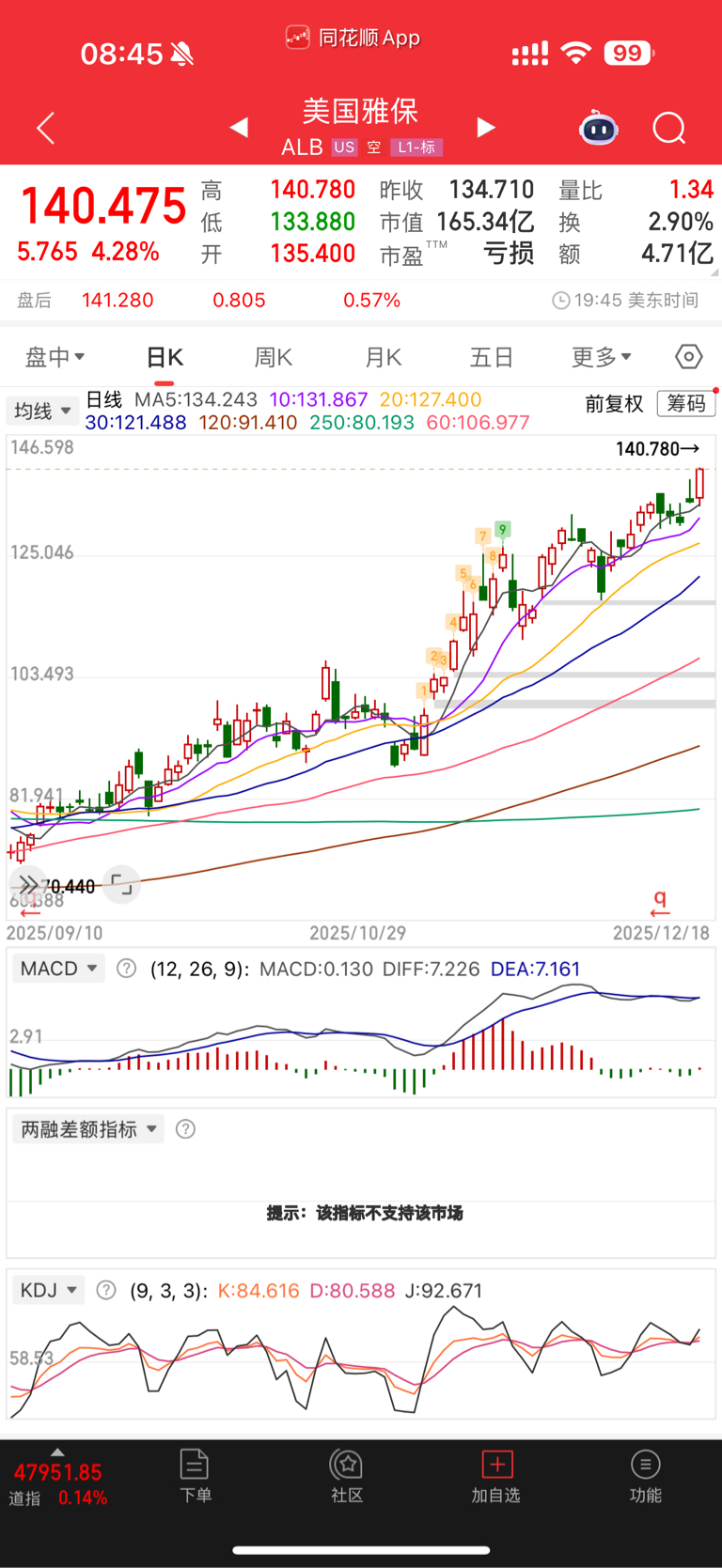Open the MACD indicator dropdown
Viewport: 722px width, 1568px height.
[58, 969]
